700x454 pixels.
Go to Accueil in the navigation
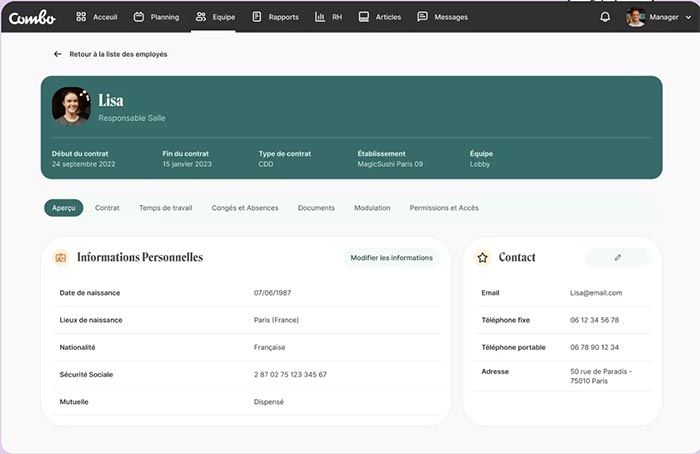pyautogui.click(x=97, y=17)
